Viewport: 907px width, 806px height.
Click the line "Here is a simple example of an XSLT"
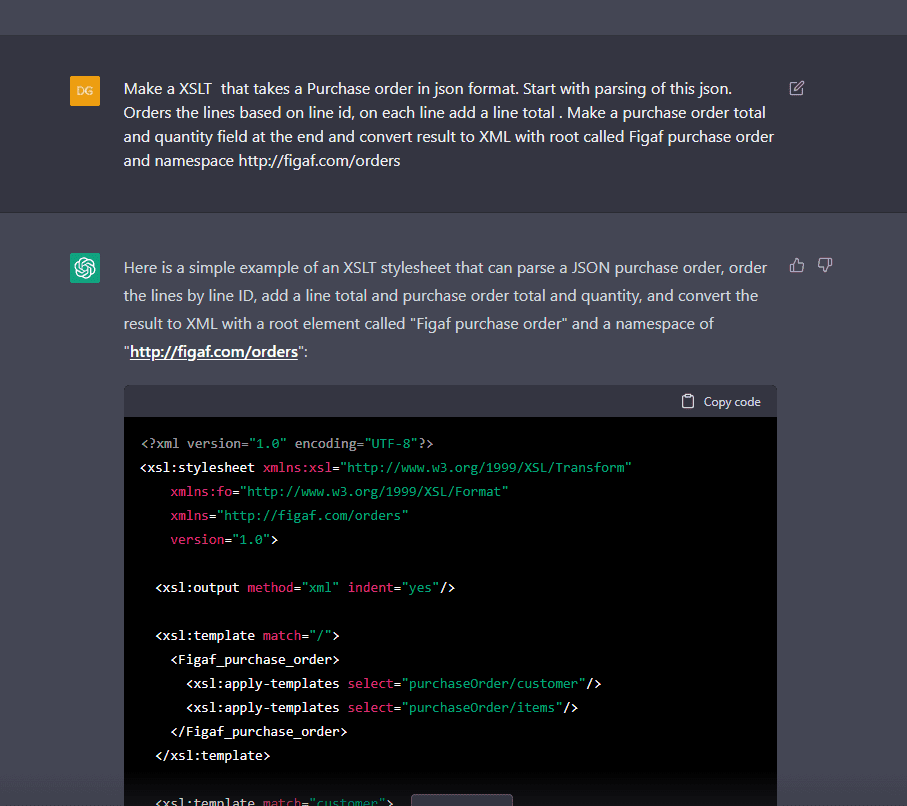[445, 268]
